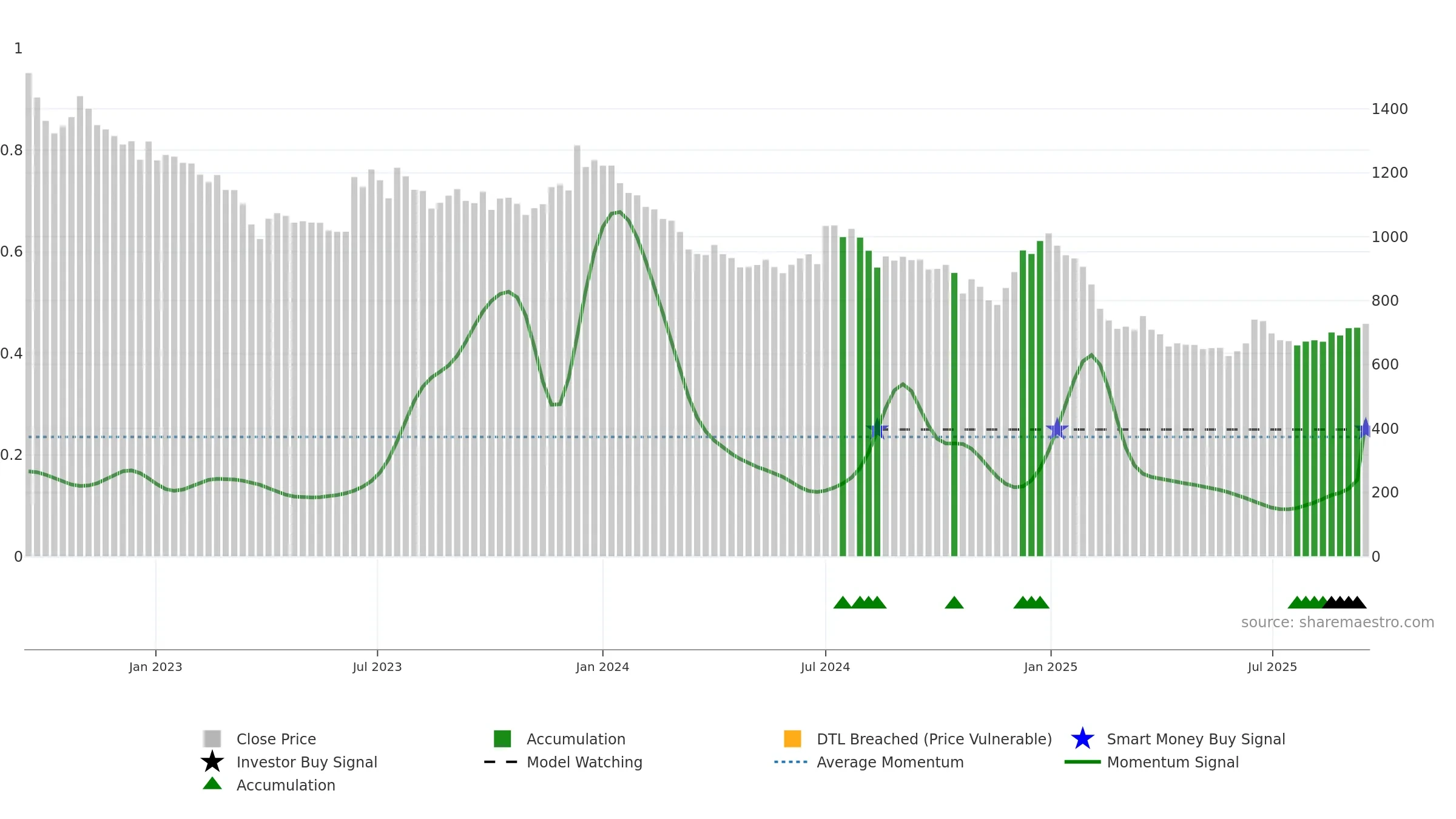Click the 1400 right axis label
Image resolution: width=1456 pixels, height=819 pixels.
coord(1389,109)
